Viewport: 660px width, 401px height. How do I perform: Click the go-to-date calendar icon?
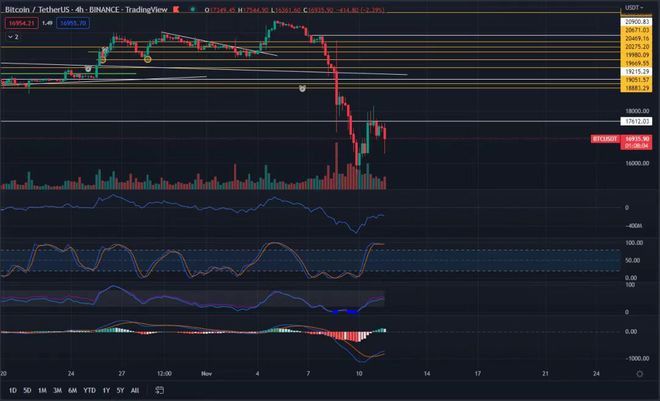[x=159, y=390]
